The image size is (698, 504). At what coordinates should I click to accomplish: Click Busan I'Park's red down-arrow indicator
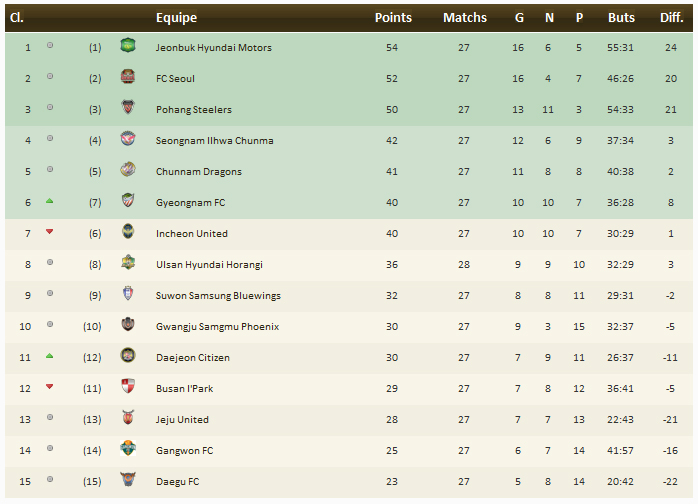tap(50, 388)
